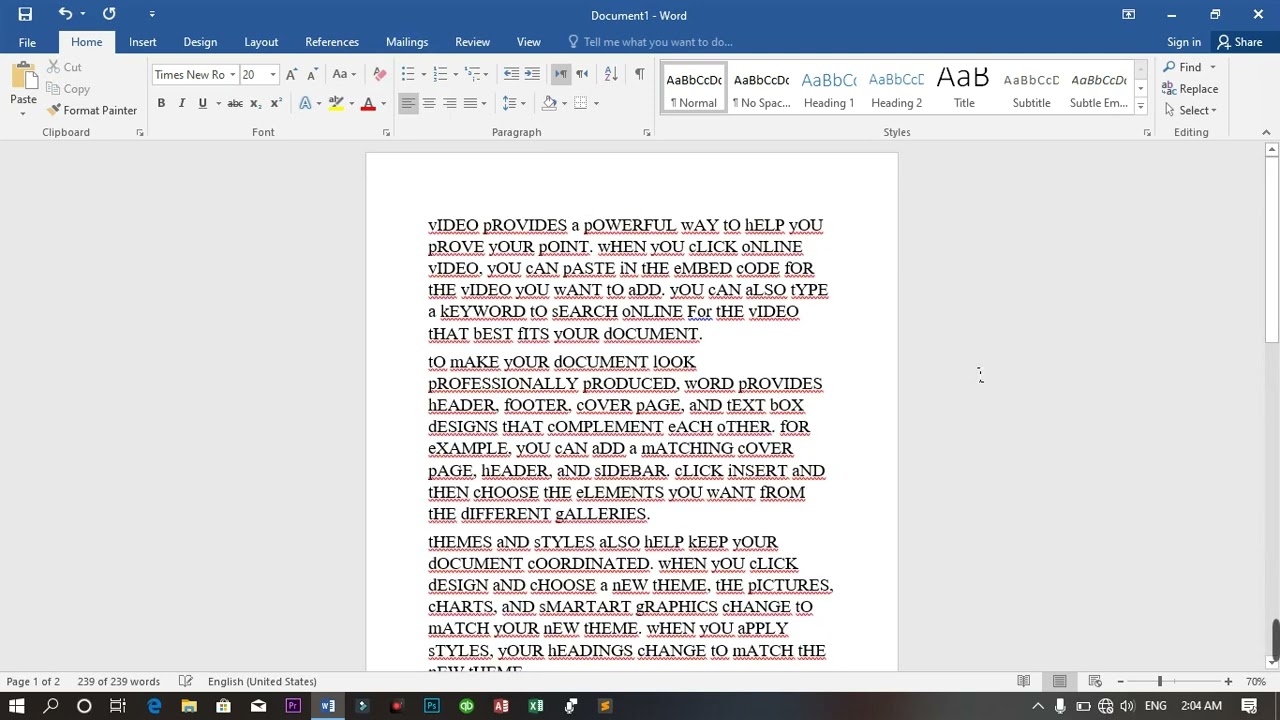Image resolution: width=1280 pixels, height=720 pixels.
Task: Align text to the right
Action: [x=449, y=103]
